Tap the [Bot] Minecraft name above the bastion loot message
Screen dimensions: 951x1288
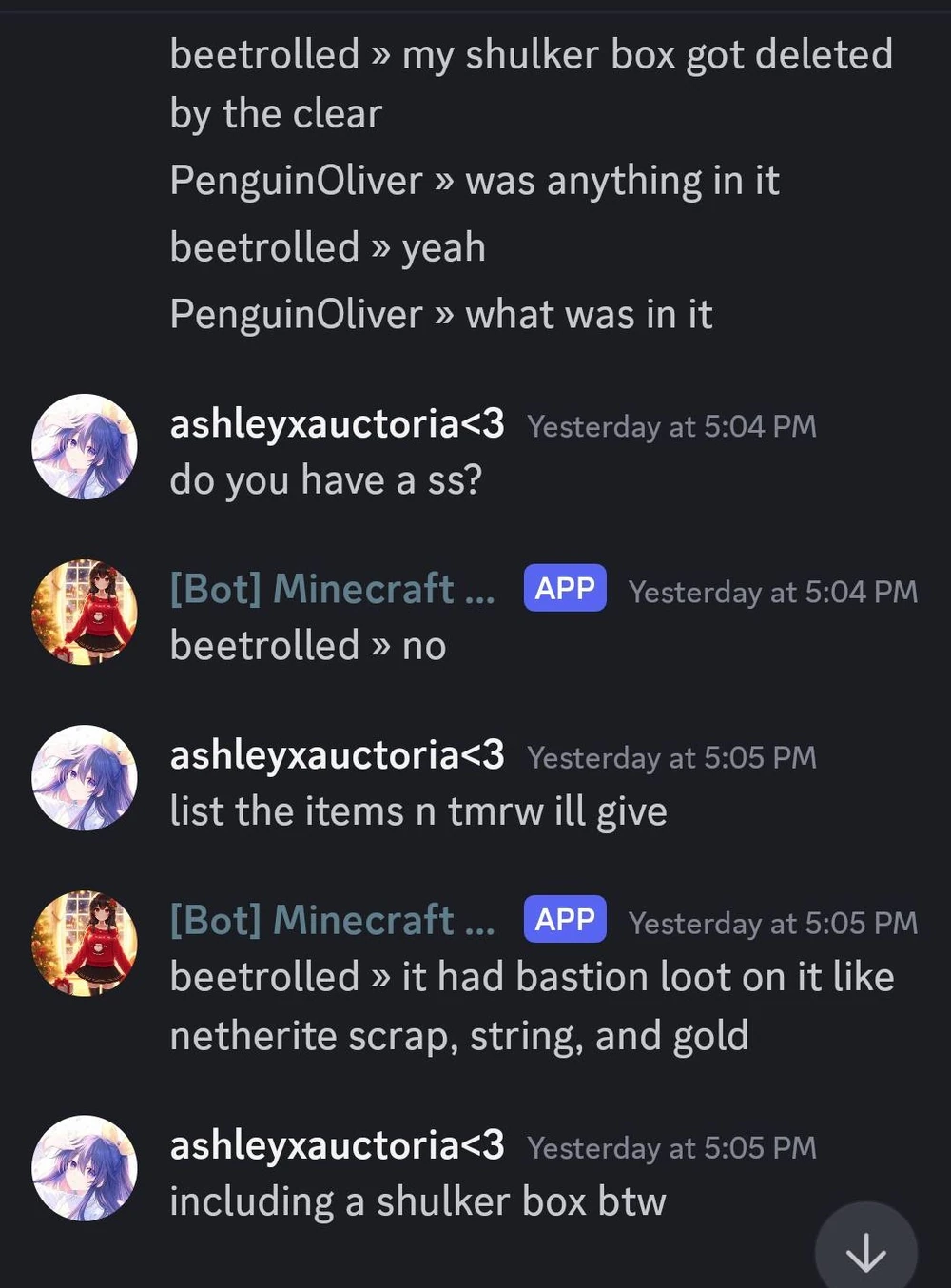[332, 921]
